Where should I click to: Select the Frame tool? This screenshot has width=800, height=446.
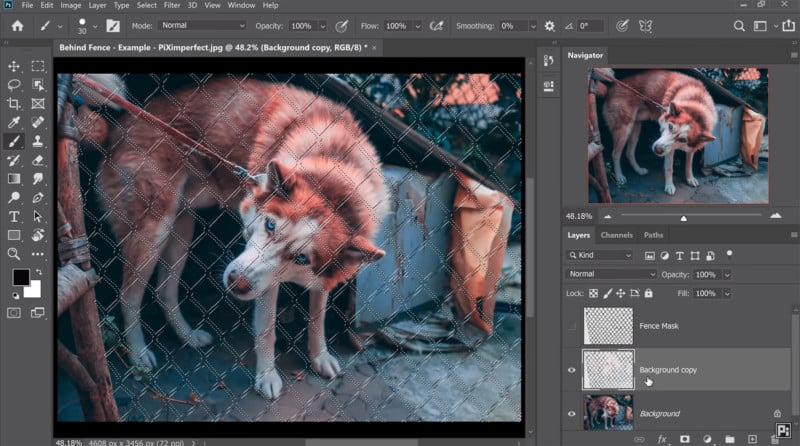38,104
